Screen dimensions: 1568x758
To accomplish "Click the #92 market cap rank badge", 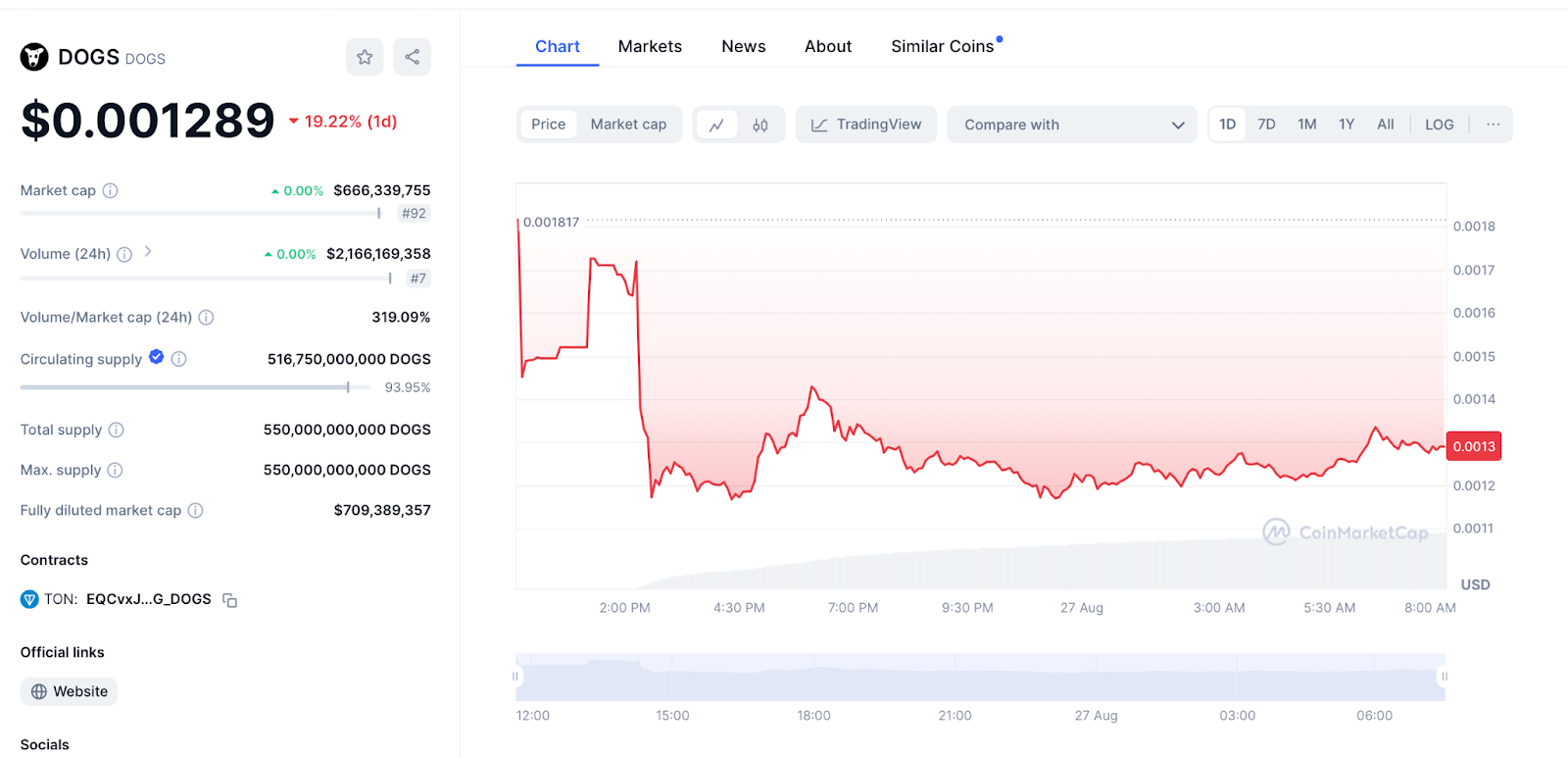I will (x=415, y=214).
